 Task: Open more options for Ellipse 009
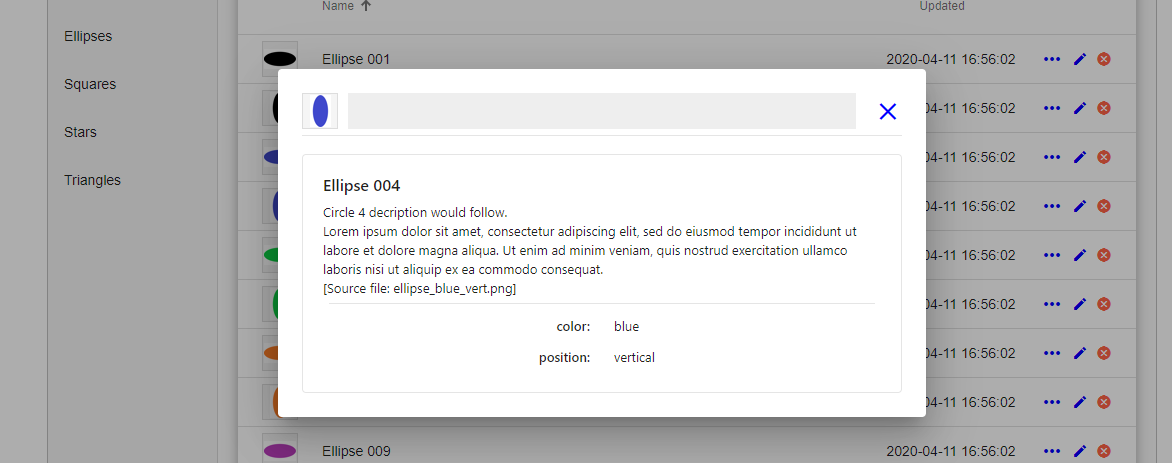point(1052,451)
